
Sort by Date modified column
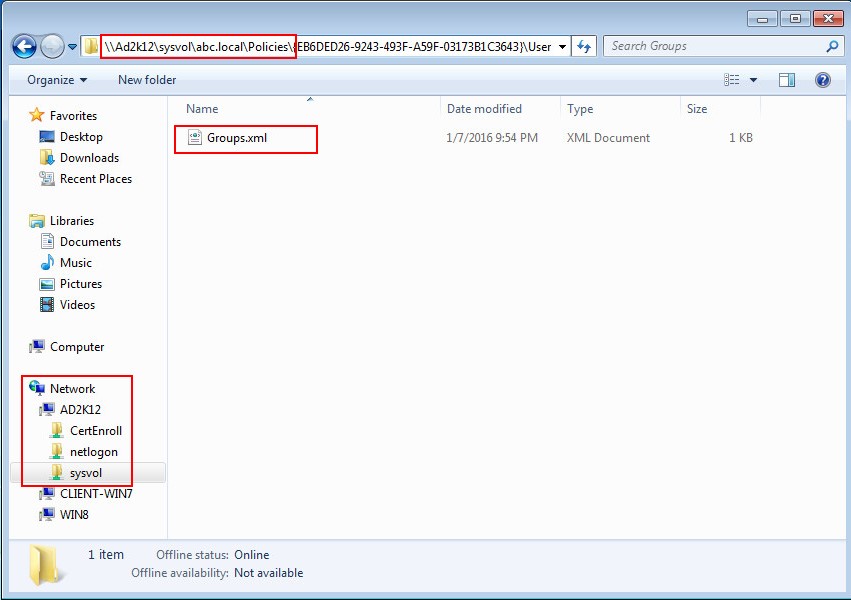(x=484, y=108)
